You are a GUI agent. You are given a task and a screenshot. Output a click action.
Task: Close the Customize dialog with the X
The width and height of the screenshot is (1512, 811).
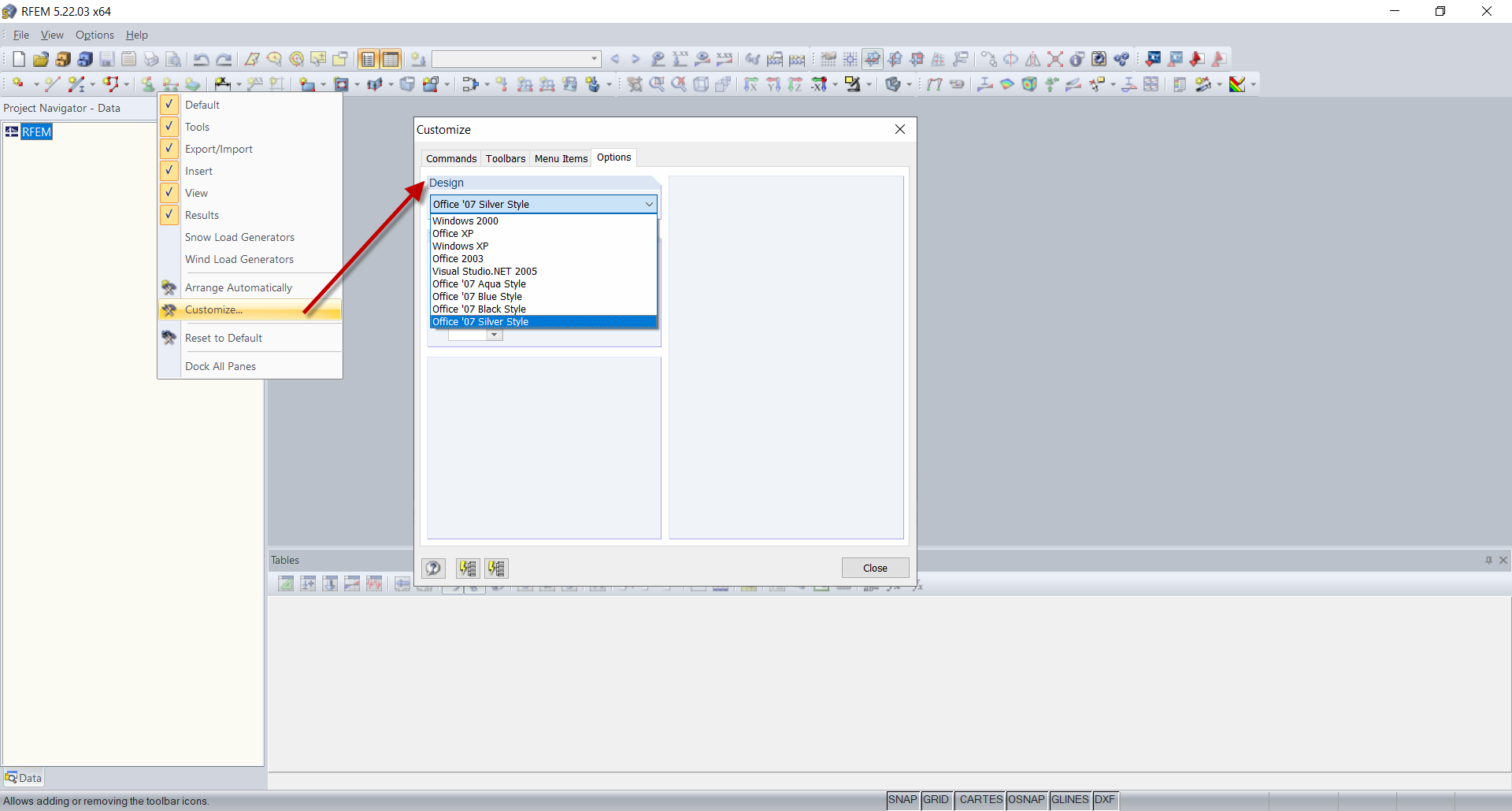point(900,129)
